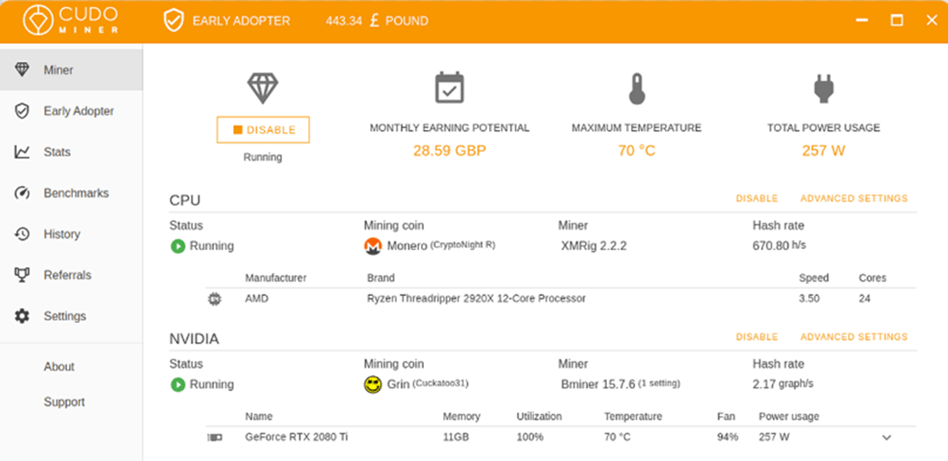Disable CPU mining
This screenshot has height=461, width=948.
pyautogui.click(x=757, y=198)
